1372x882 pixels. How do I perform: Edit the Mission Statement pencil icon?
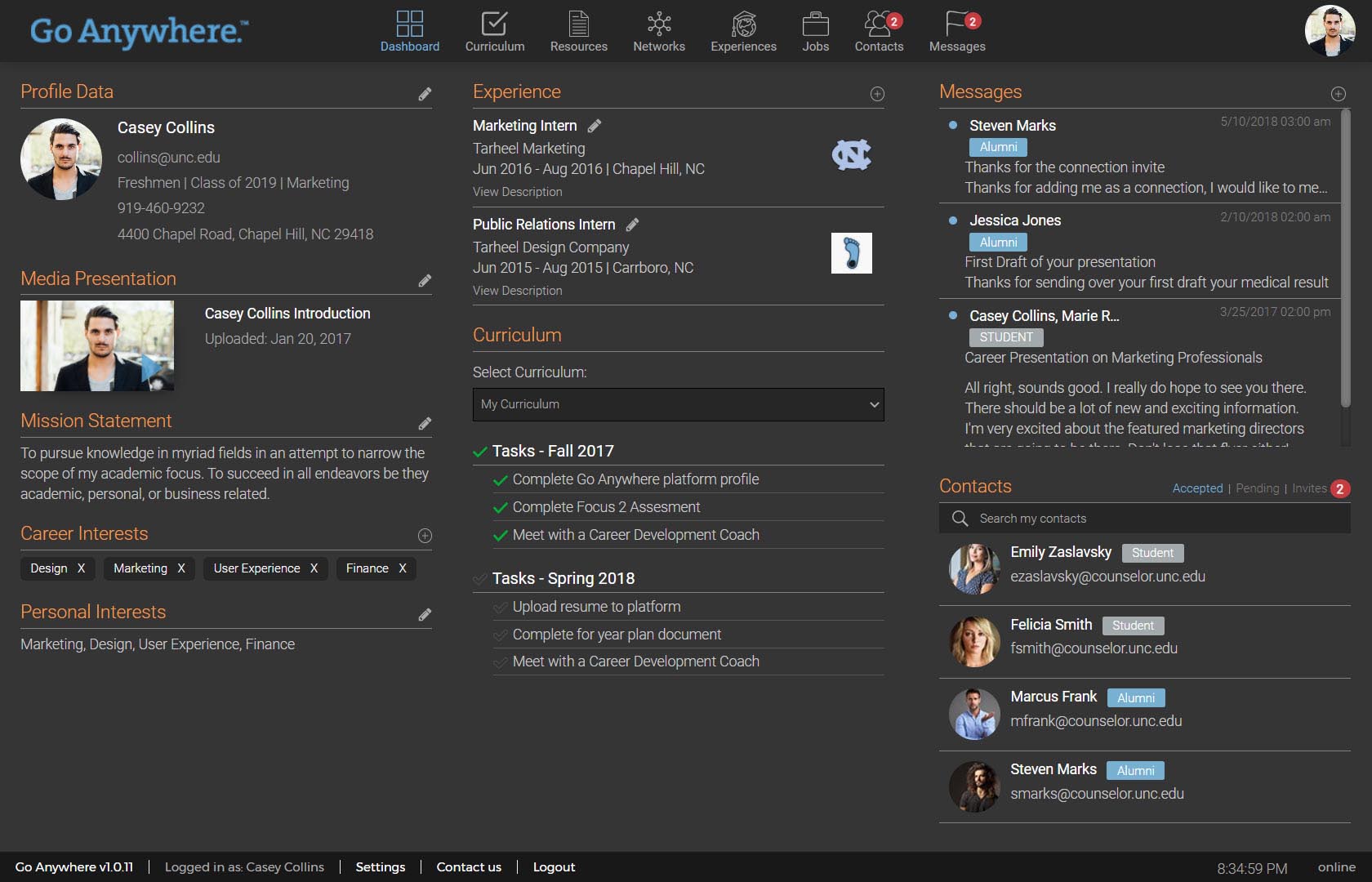(425, 423)
